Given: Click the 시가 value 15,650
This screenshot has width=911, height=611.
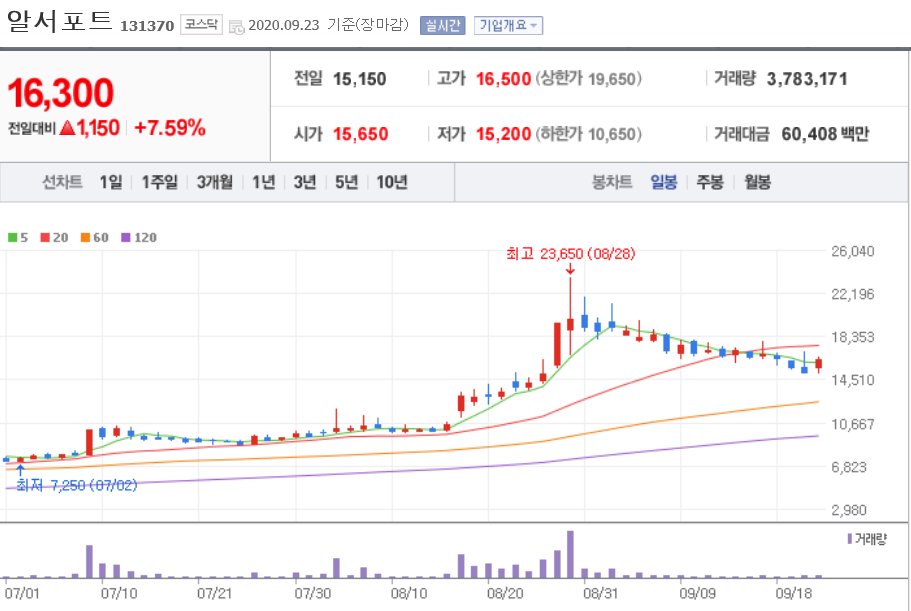Looking at the screenshot, I should [360, 134].
